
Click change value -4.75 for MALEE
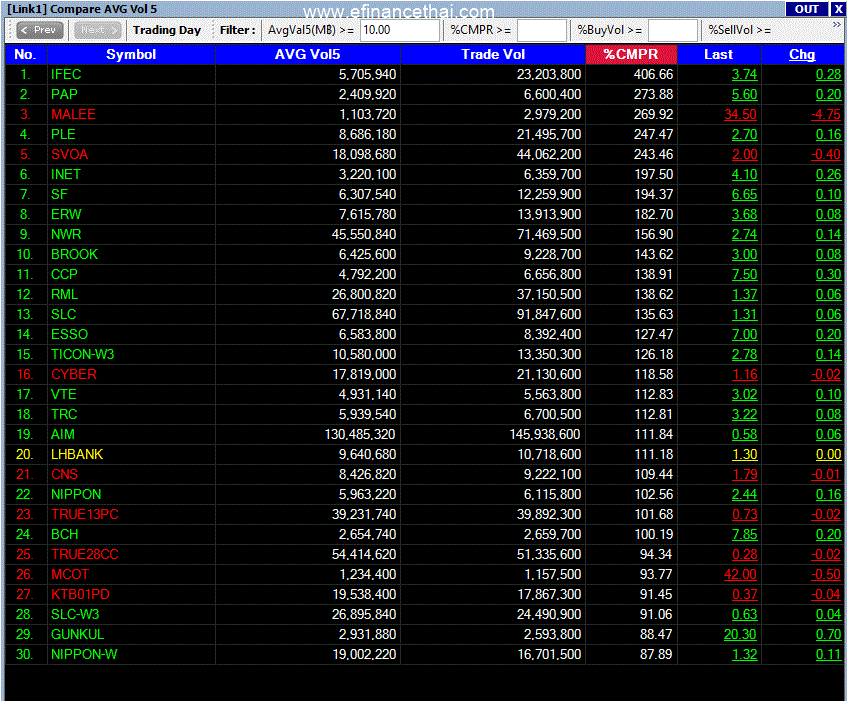pos(826,114)
